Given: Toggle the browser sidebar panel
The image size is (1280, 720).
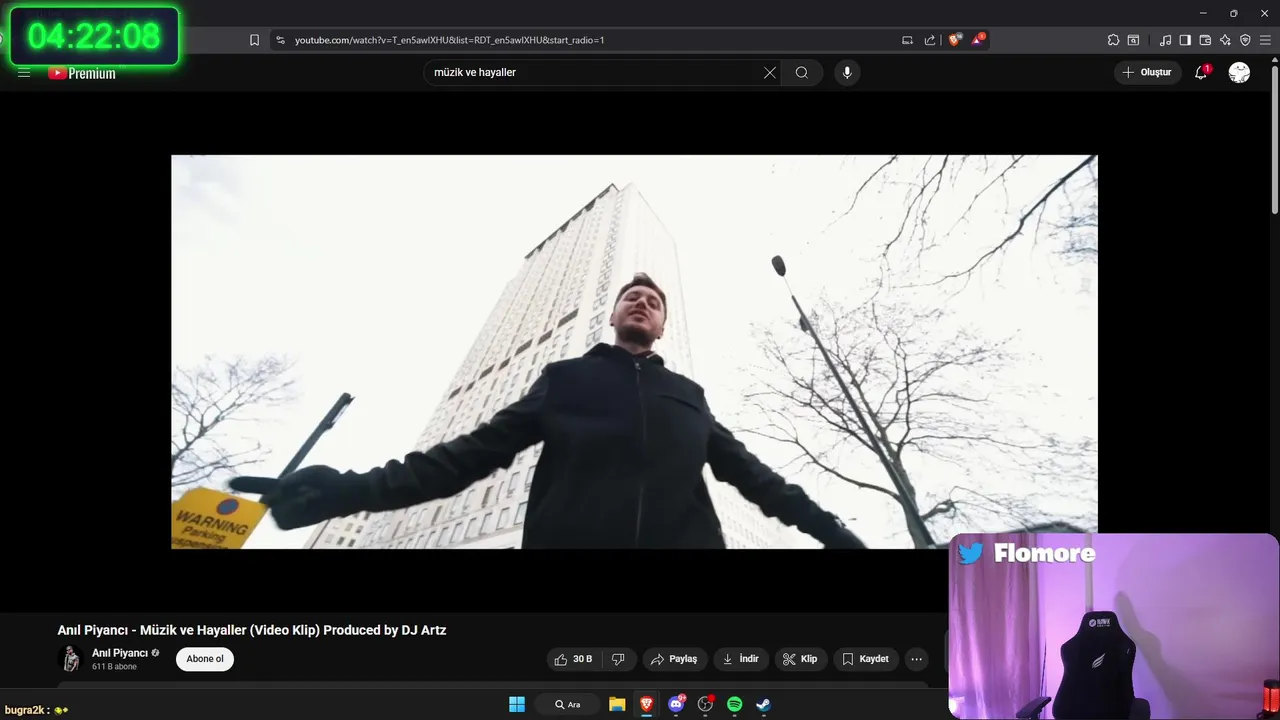Looking at the screenshot, I should click(1185, 40).
